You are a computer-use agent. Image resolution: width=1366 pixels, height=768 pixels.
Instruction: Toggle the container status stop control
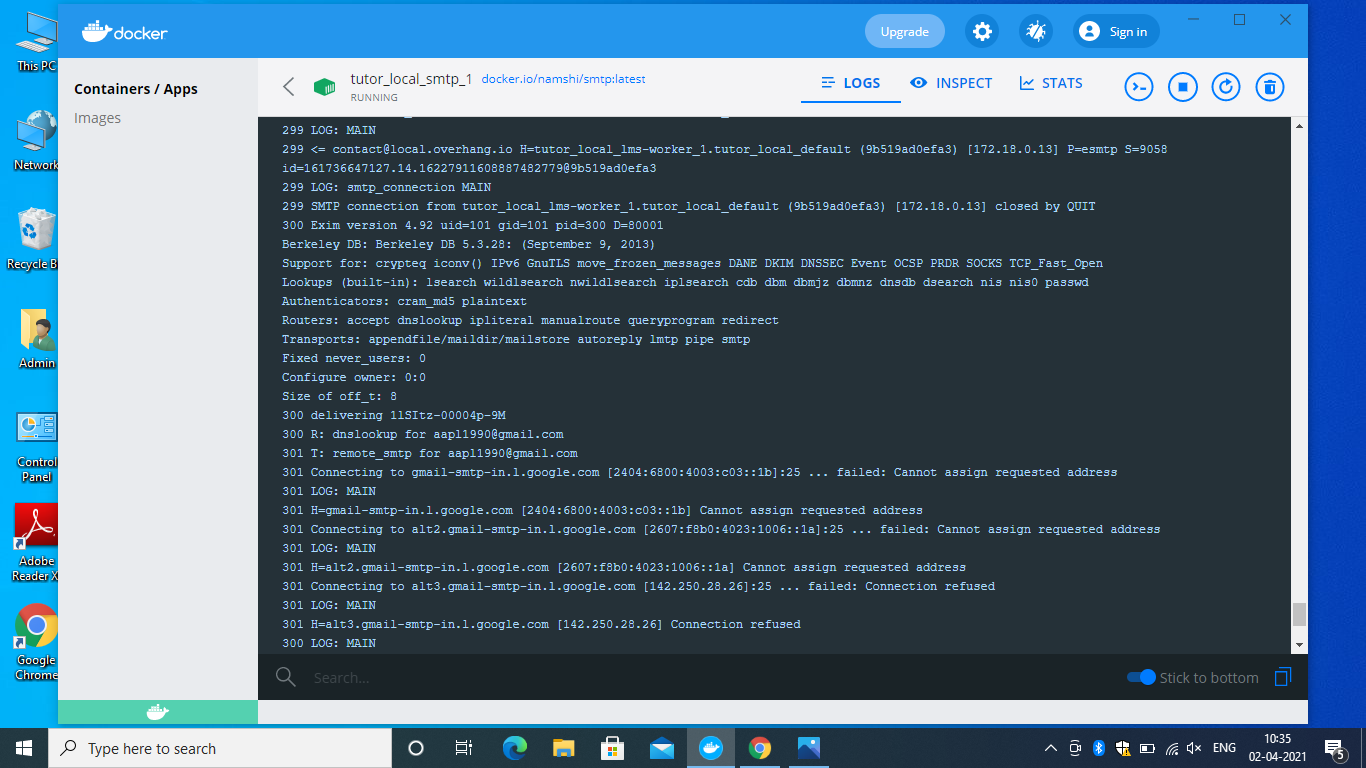[x=1182, y=87]
